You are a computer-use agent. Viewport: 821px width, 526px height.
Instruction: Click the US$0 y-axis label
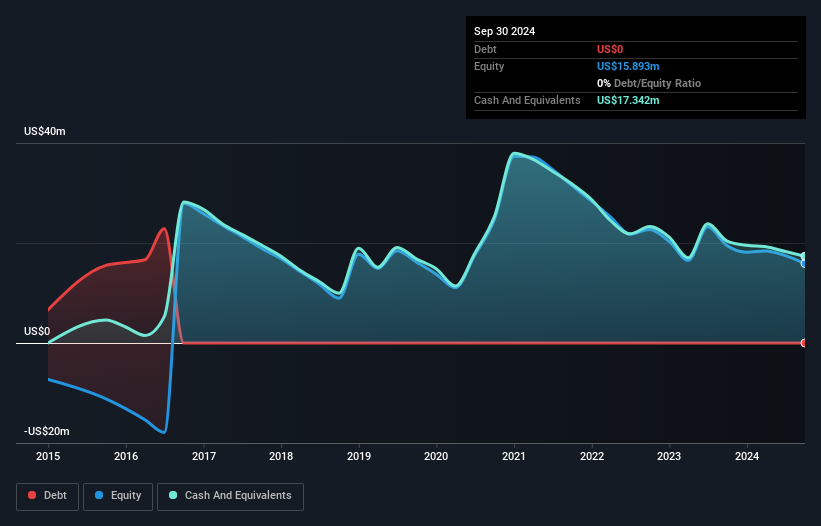(37, 331)
